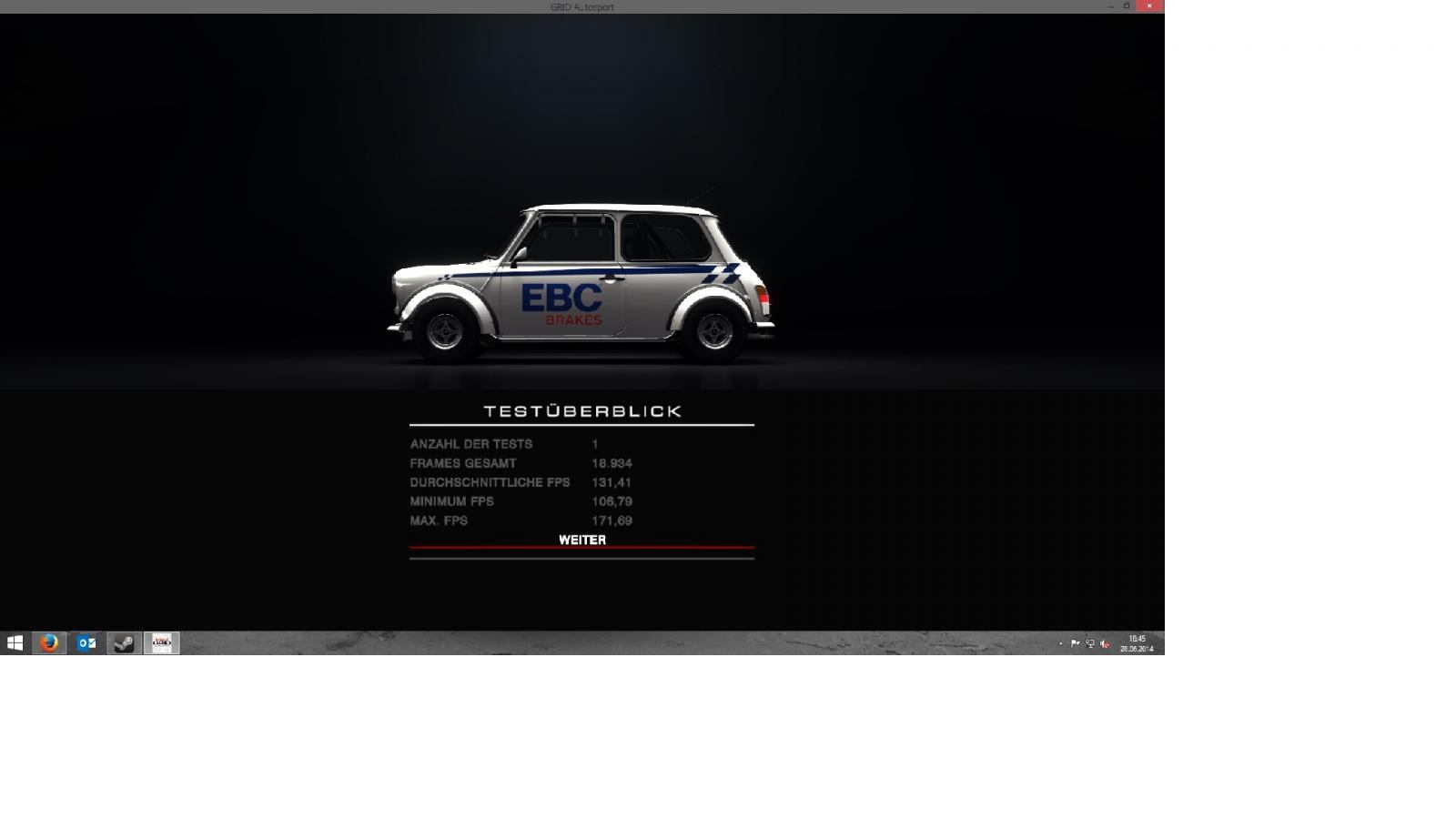The height and width of the screenshot is (819, 1456).
Task: Click the MAX. FPS label
Action: pos(439,521)
